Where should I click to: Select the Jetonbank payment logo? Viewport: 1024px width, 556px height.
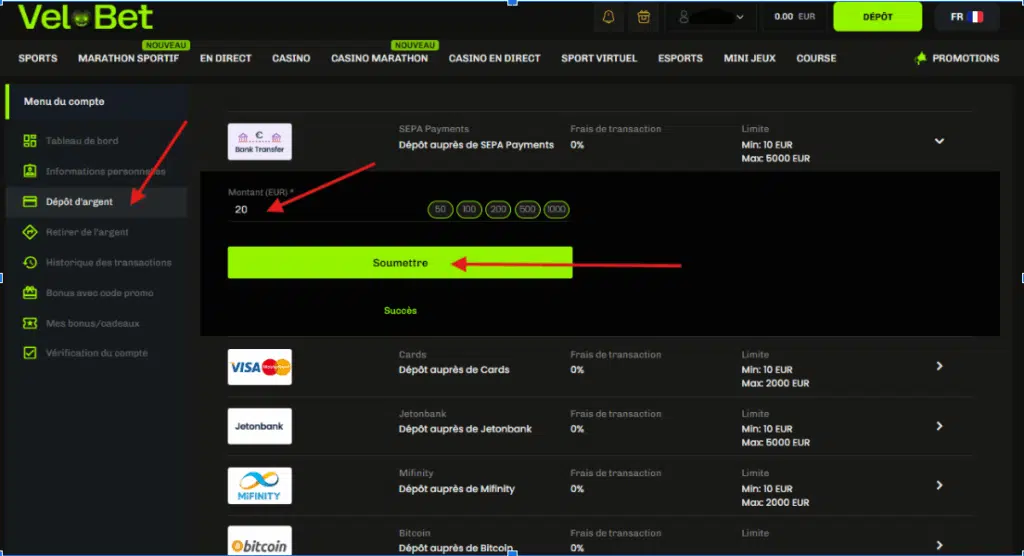point(259,426)
